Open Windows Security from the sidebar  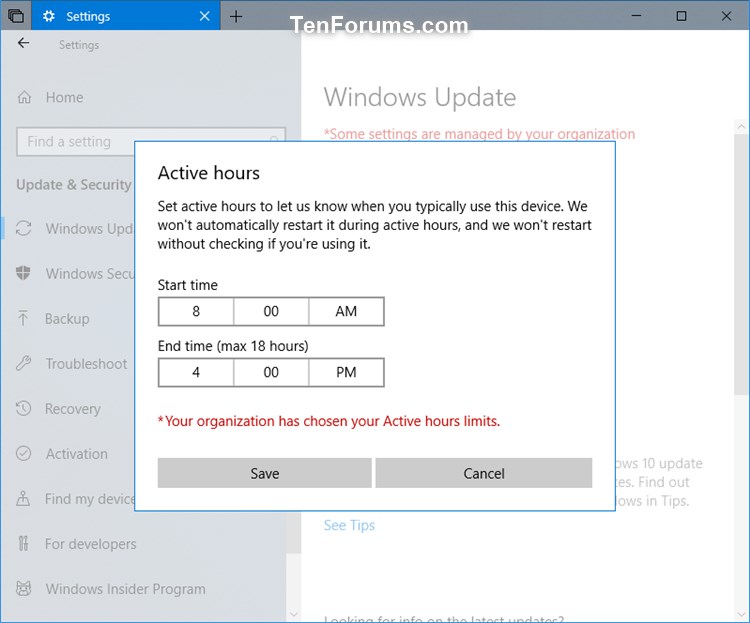(x=89, y=274)
